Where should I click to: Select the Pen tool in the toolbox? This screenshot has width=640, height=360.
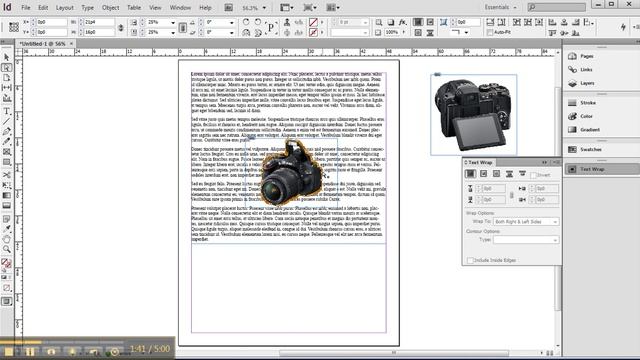click(x=7, y=131)
